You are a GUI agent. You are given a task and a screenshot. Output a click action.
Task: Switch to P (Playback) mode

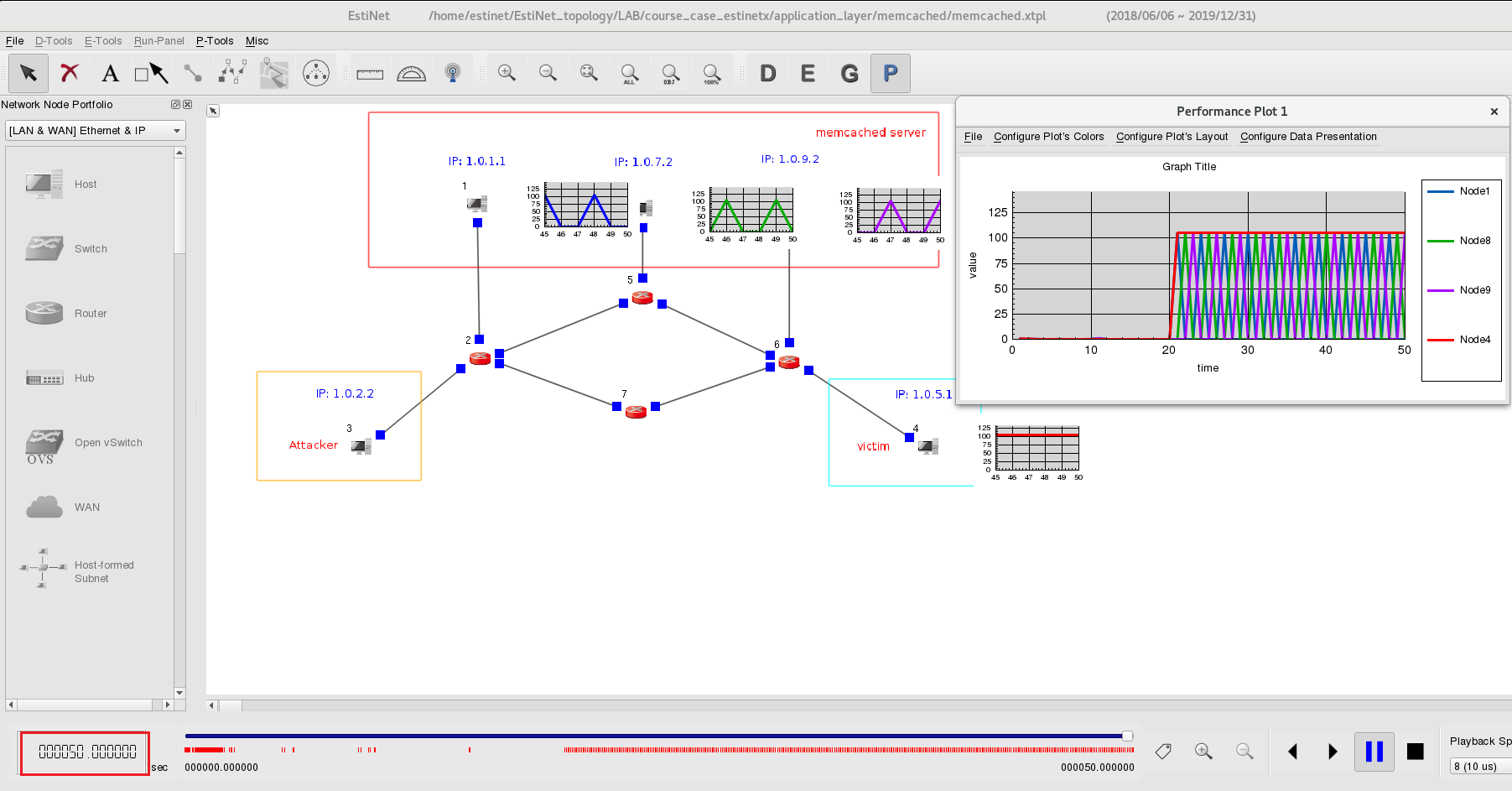891,73
